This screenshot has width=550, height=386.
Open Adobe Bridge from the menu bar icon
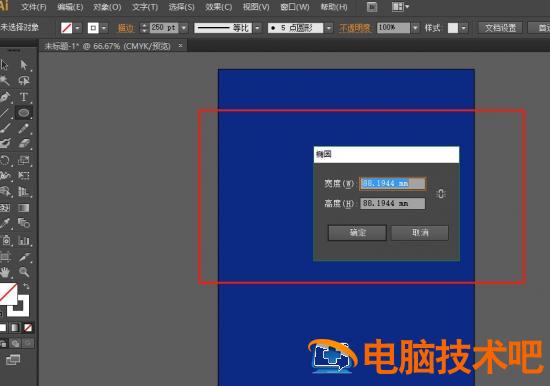point(372,7)
